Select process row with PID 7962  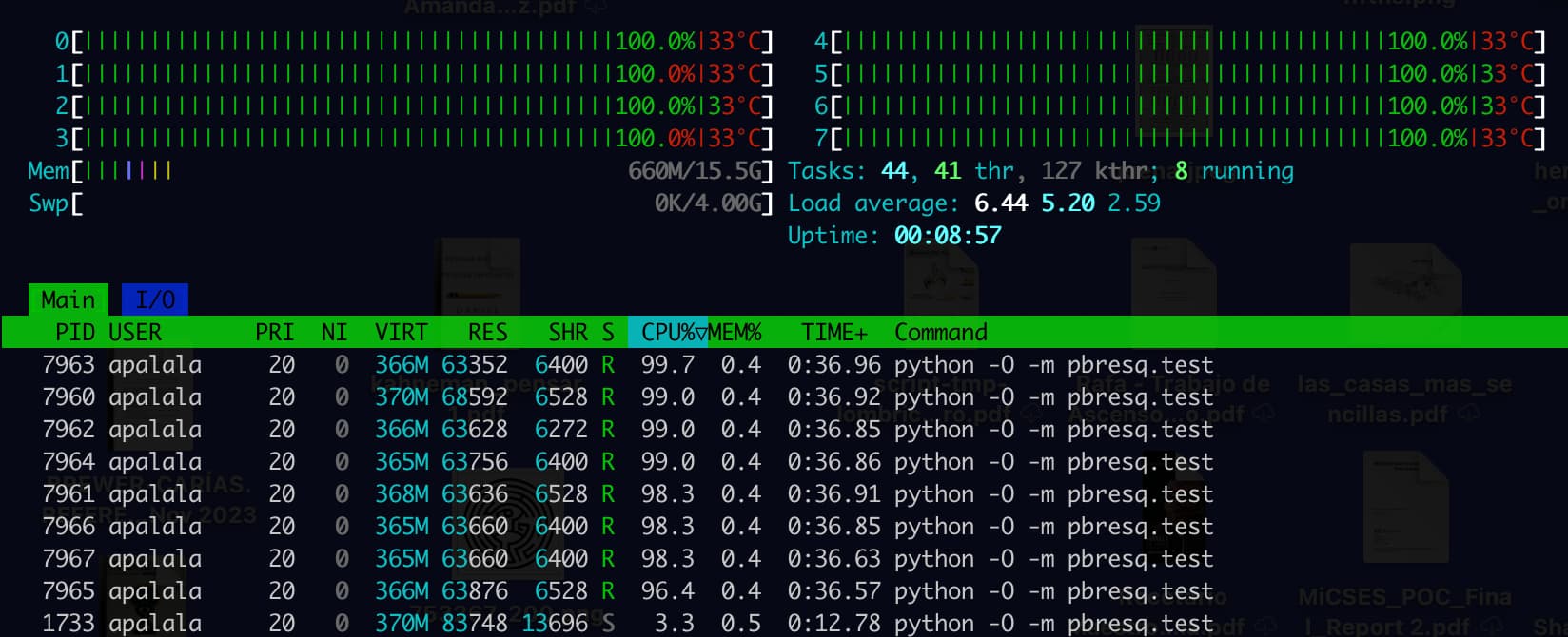tap(784, 429)
